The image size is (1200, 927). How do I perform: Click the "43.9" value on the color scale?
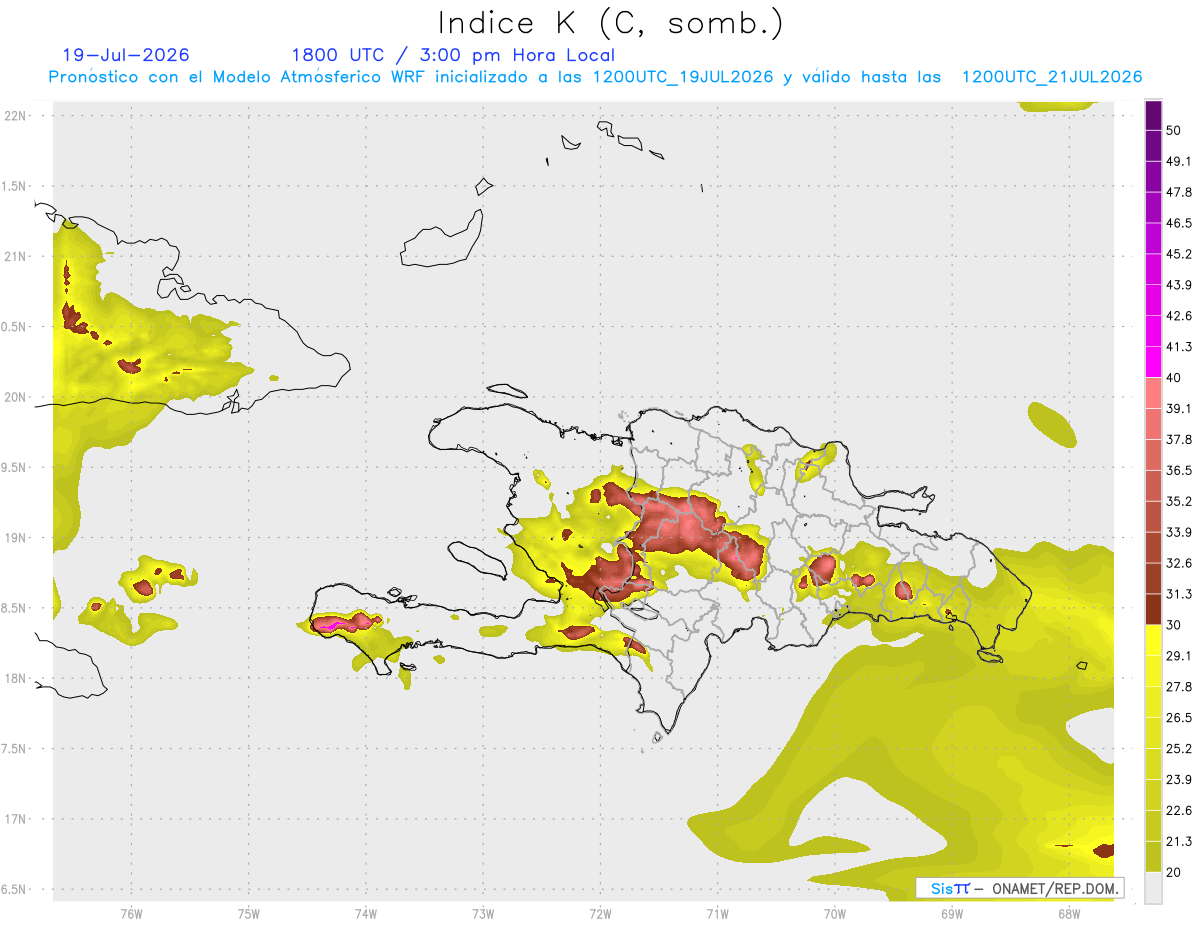(x=1178, y=285)
